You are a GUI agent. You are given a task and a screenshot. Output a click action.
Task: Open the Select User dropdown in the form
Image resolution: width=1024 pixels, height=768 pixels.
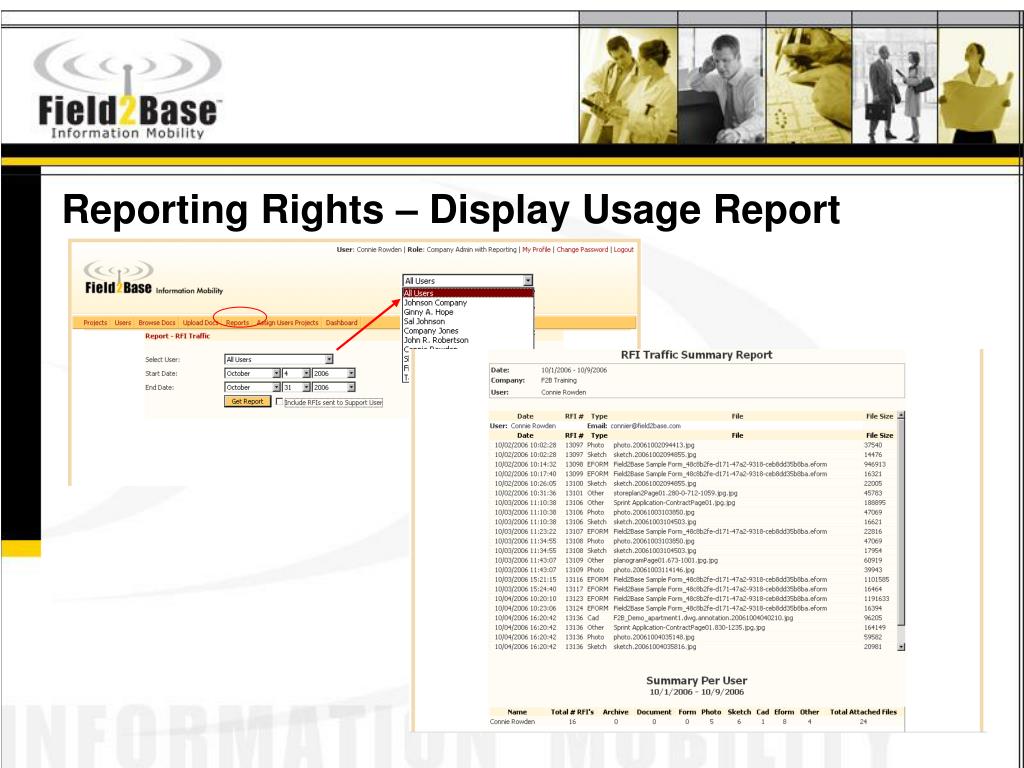pyautogui.click(x=279, y=359)
